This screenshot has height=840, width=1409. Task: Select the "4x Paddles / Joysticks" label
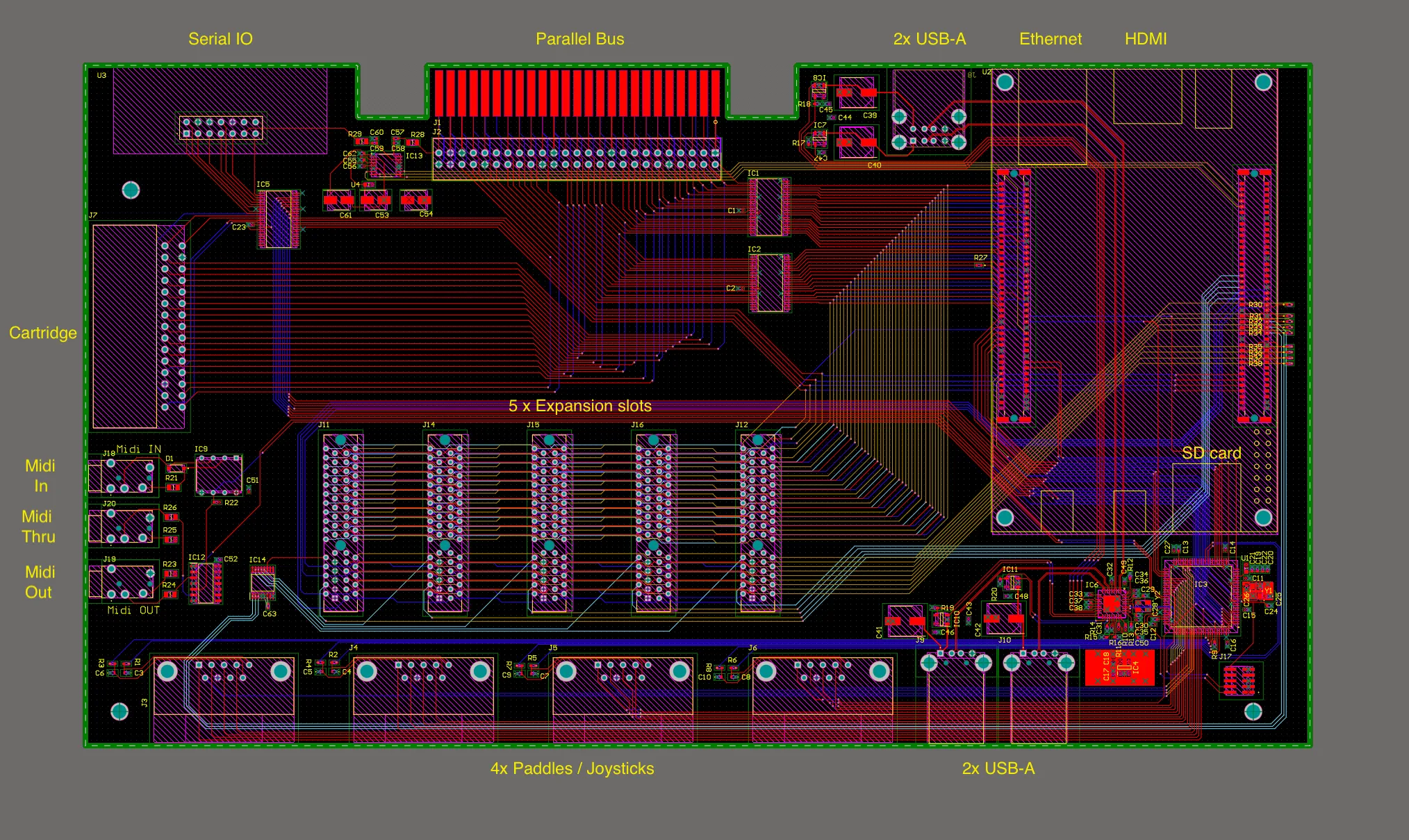pos(572,768)
